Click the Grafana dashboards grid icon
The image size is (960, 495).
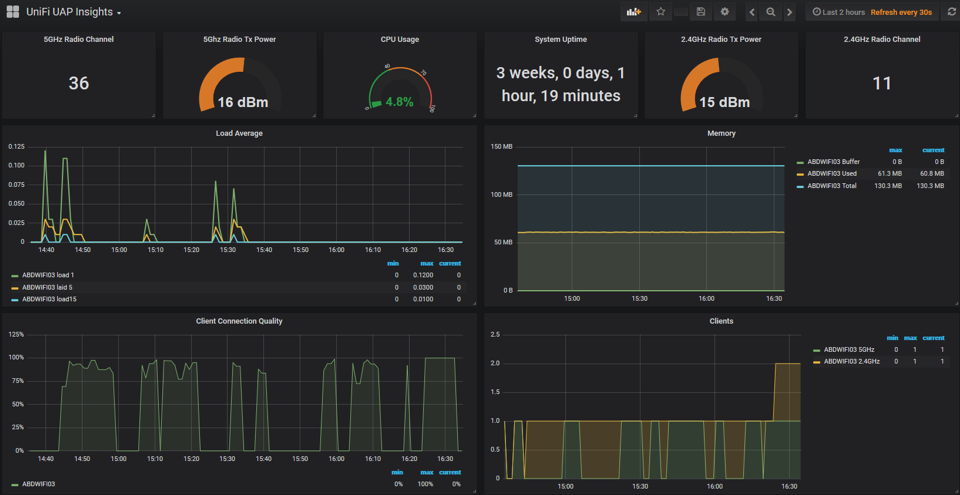(x=12, y=12)
